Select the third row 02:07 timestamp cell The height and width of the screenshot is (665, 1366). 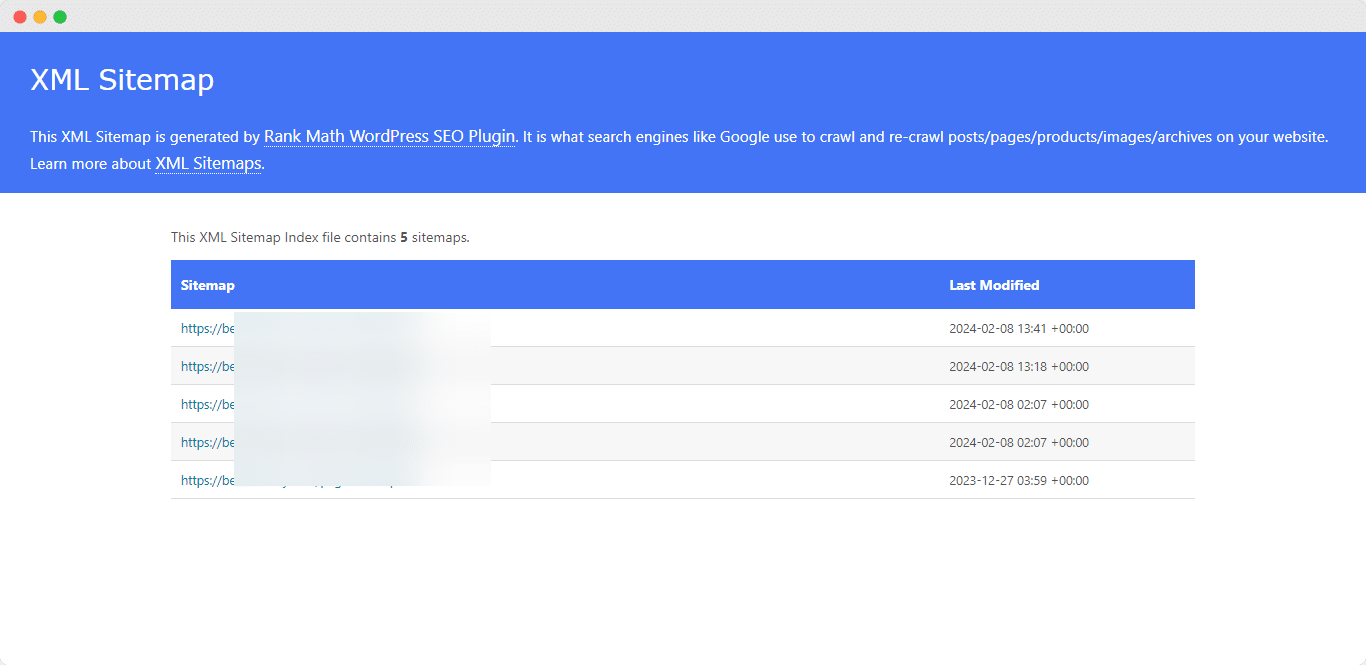1018,404
